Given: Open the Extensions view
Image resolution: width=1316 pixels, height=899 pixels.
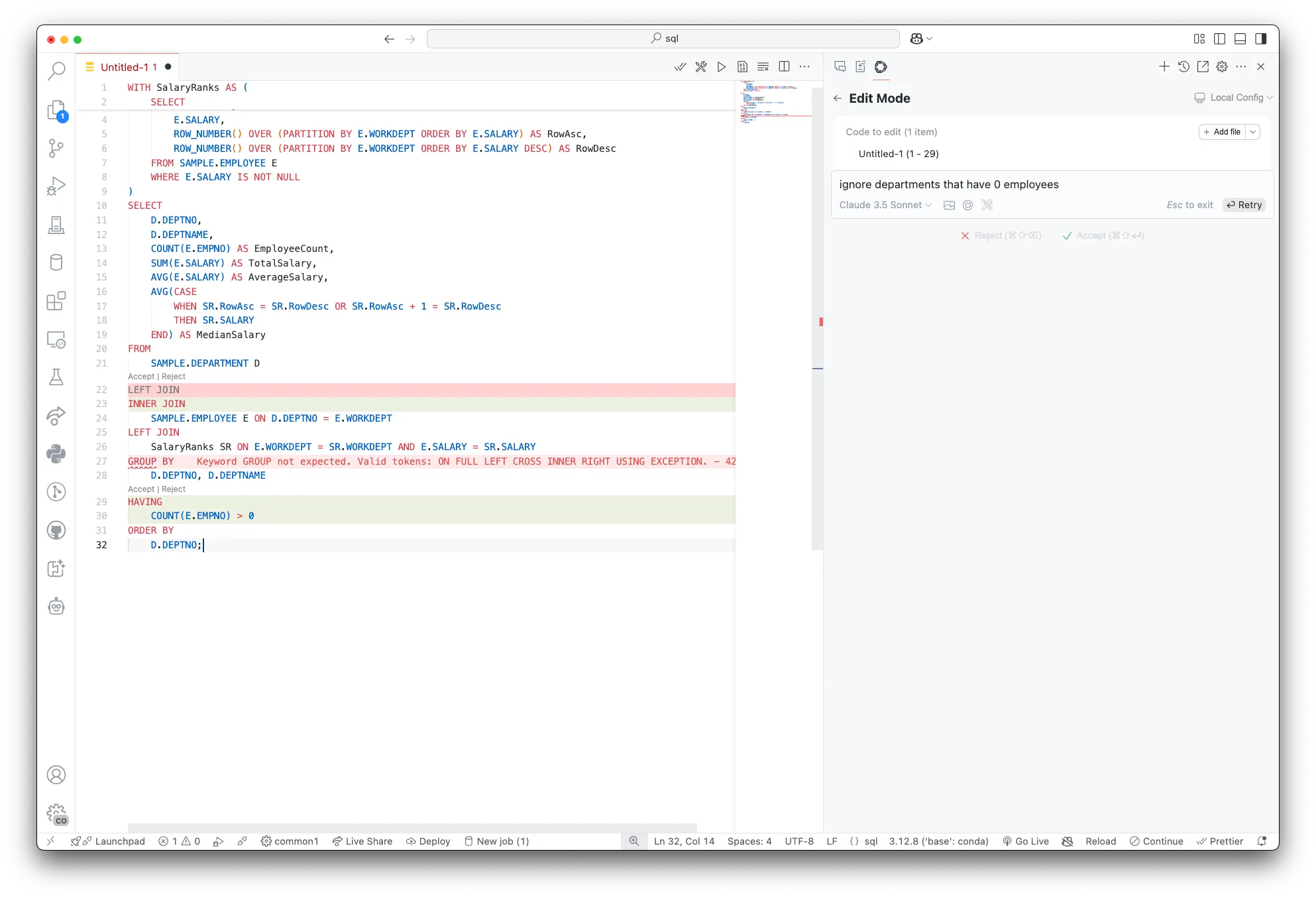Looking at the screenshot, I should point(56,301).
